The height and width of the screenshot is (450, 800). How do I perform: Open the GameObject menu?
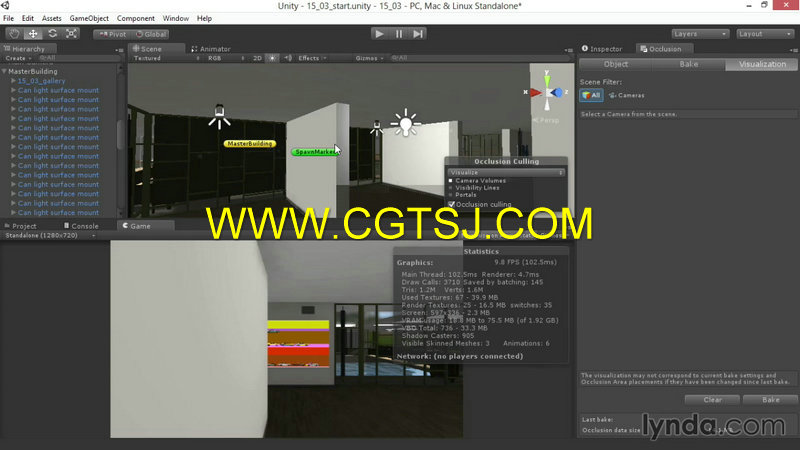pos(89,18)
